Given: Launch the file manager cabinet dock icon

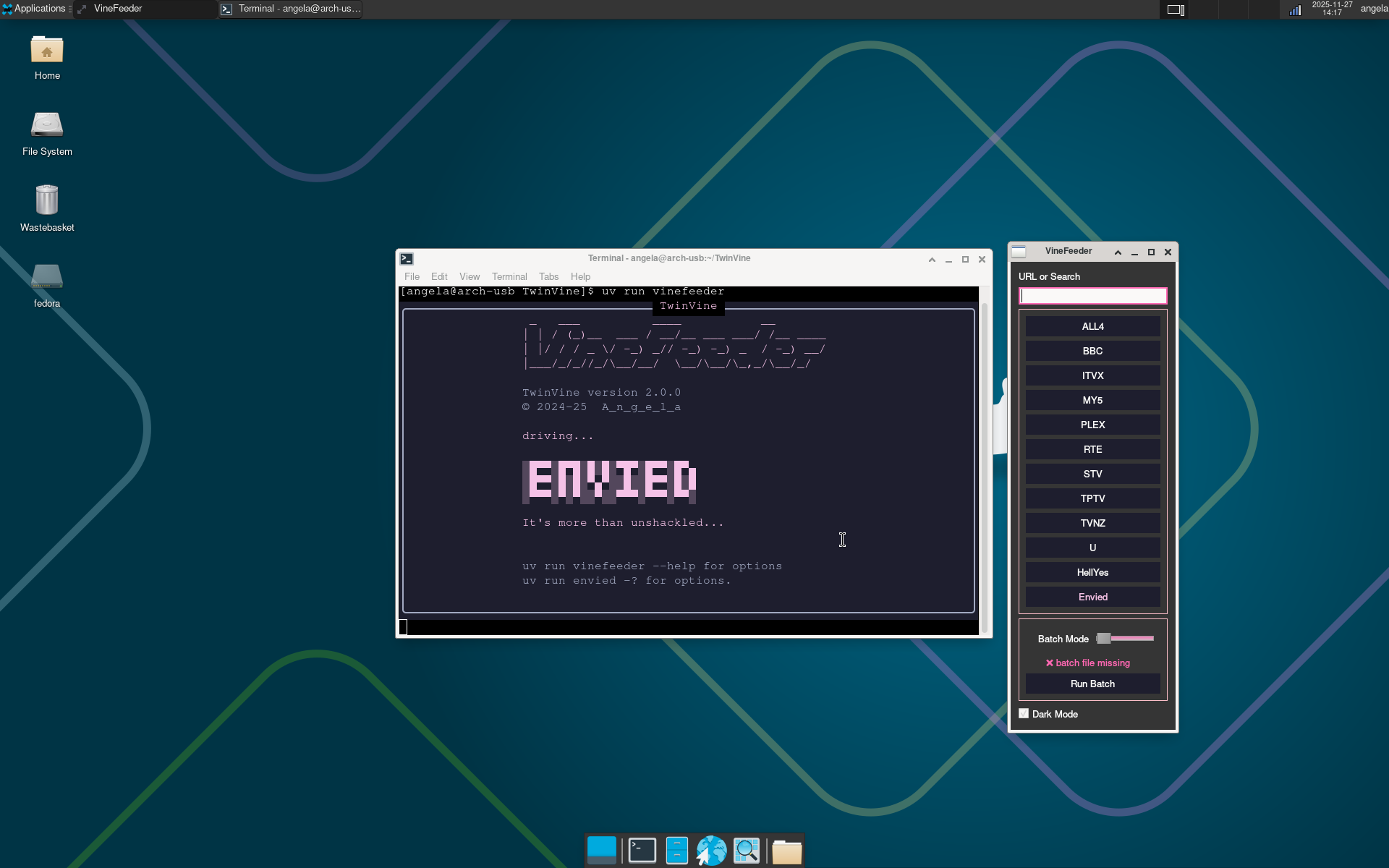Looking at the screenshot, I should tap(676, 851).
